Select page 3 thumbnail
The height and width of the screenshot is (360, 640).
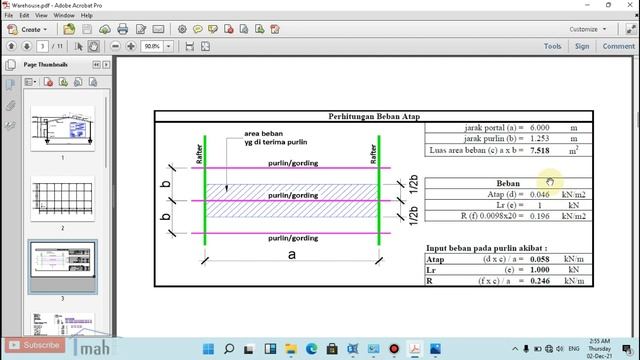[62, 260]
